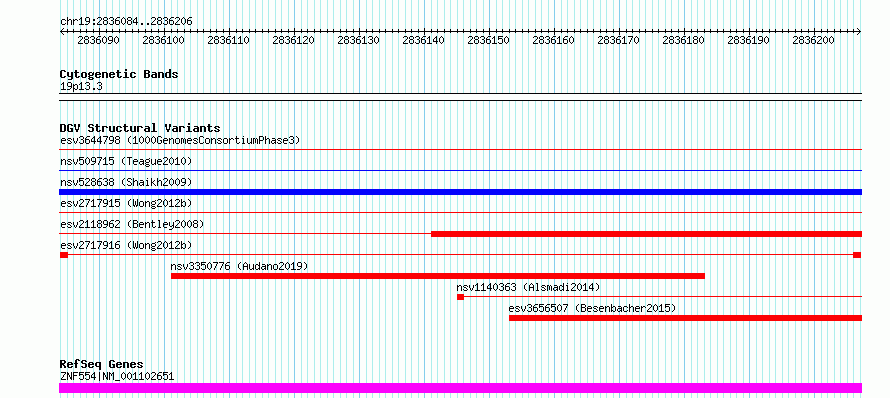Click the 2836150 ruler coordinate

pyautogui.click(x=488, y=40)
